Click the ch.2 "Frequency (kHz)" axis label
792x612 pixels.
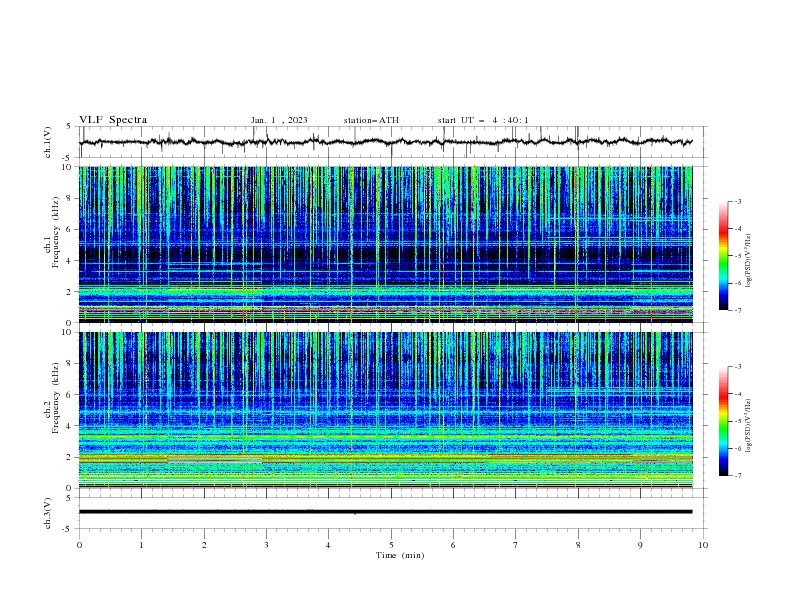[x=57, y=398]
